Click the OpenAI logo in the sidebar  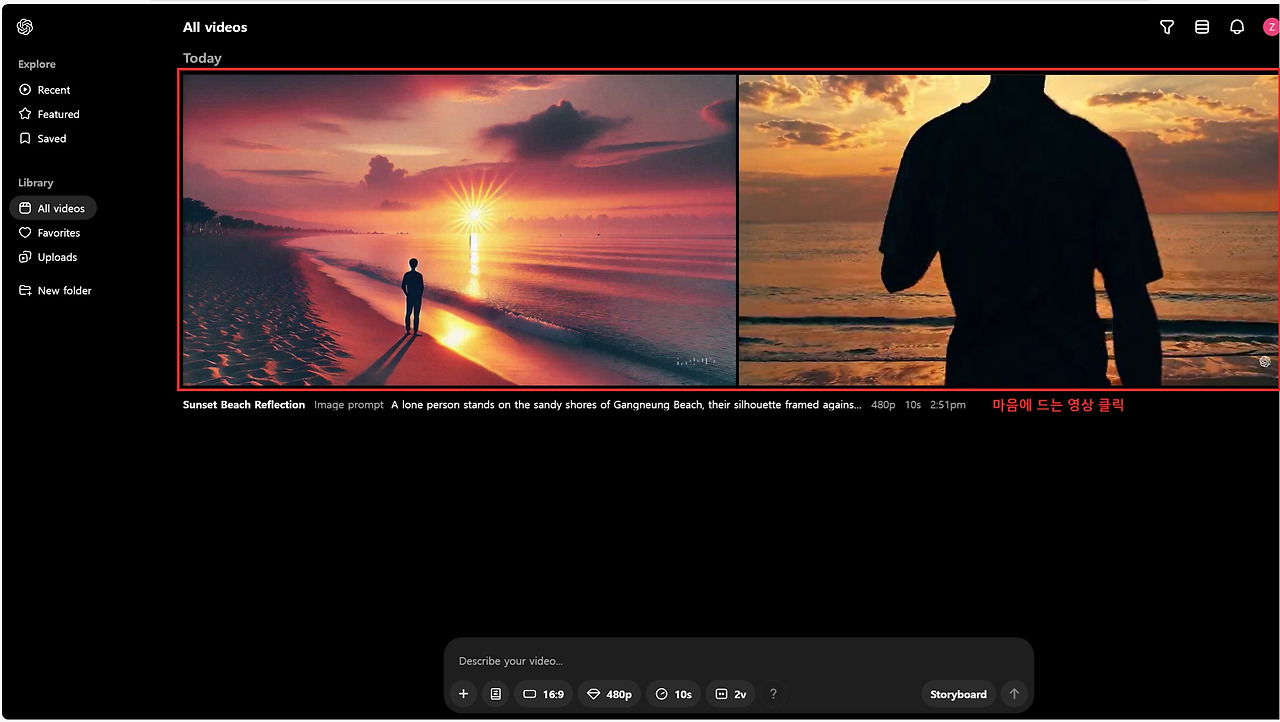point(25,27)
